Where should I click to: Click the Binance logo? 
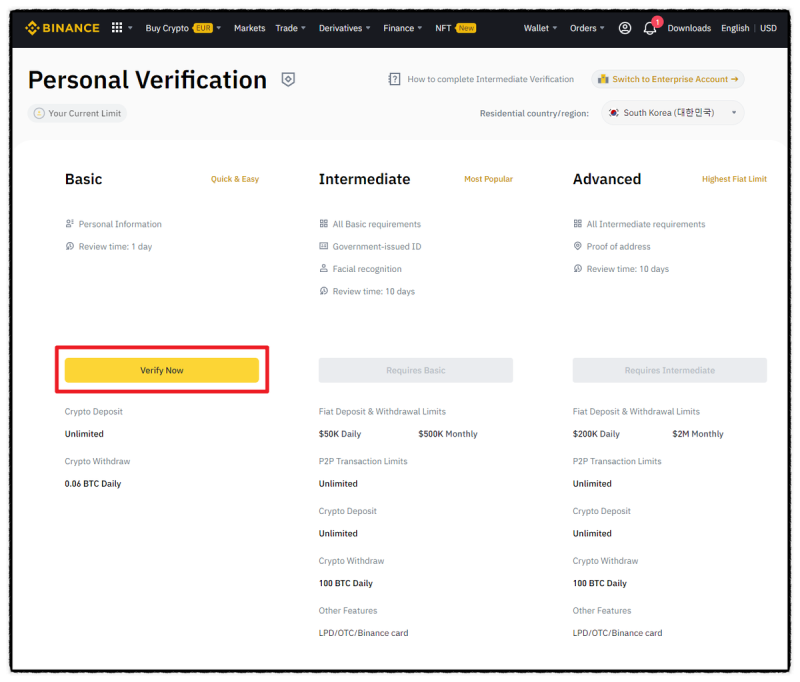(x=62, y=28)
